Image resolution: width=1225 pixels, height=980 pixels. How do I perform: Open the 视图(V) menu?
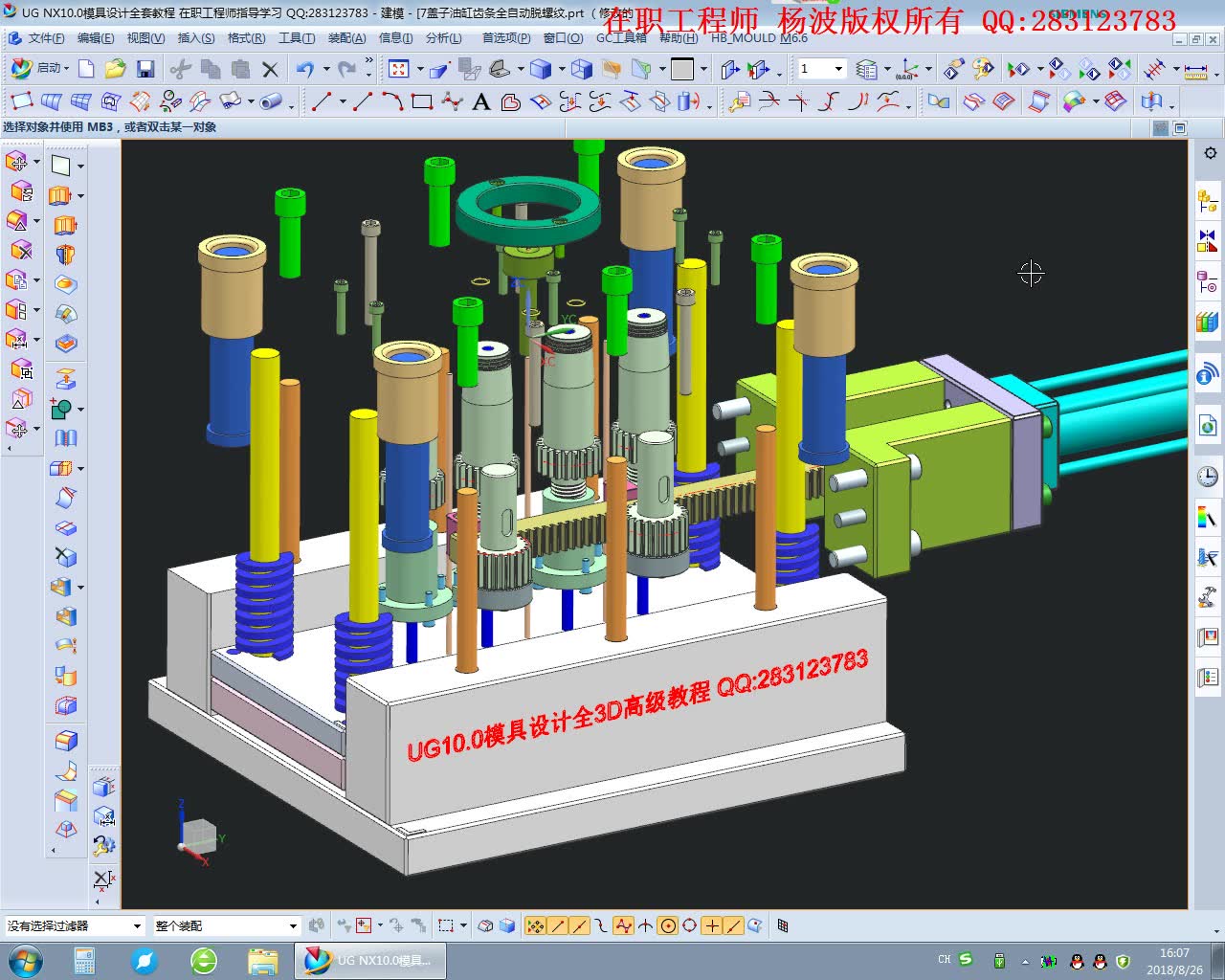(145, 38)
